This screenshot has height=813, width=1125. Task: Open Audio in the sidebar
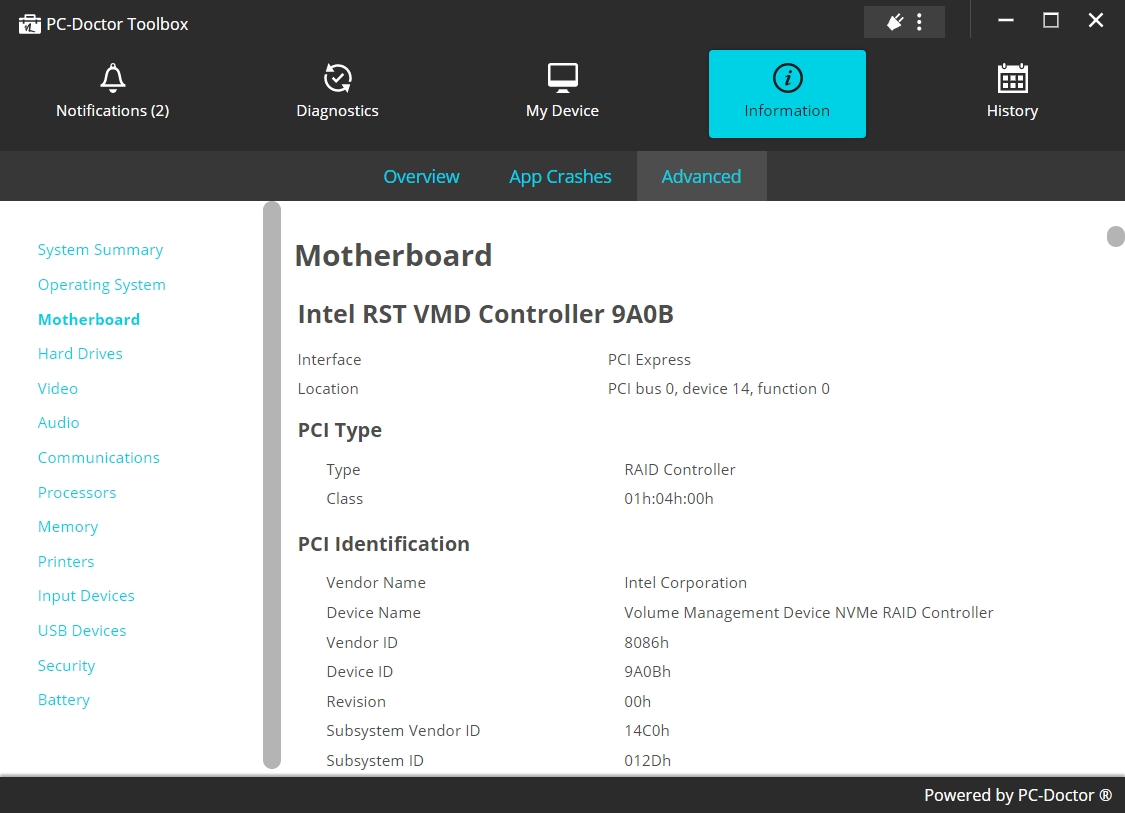tap(58, 423)
